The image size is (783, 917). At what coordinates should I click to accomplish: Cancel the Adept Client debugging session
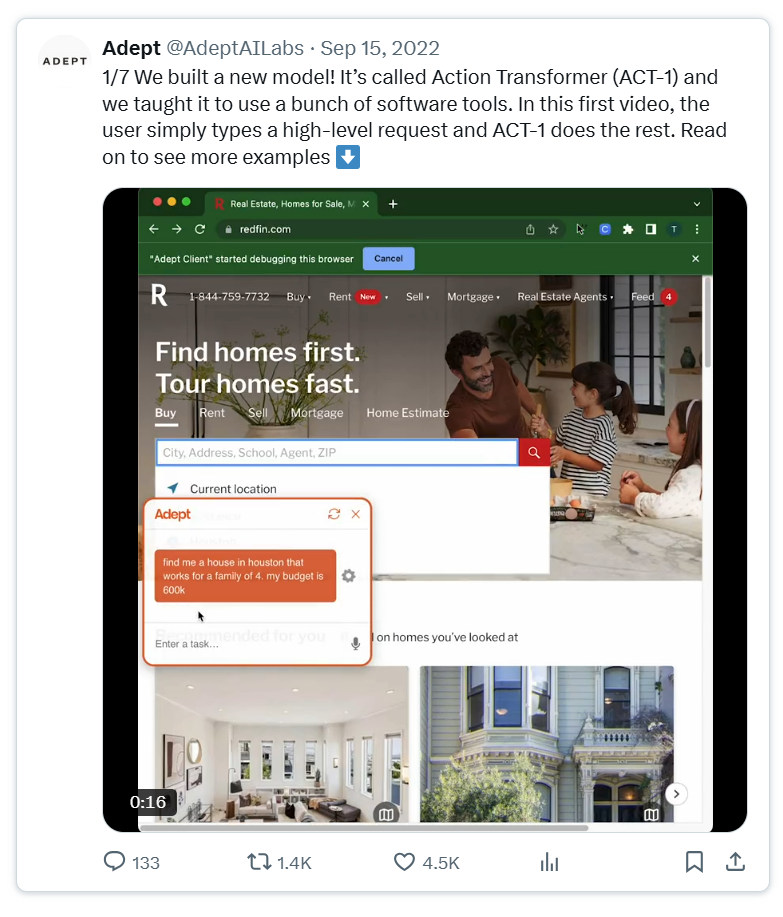pos(388,258)
